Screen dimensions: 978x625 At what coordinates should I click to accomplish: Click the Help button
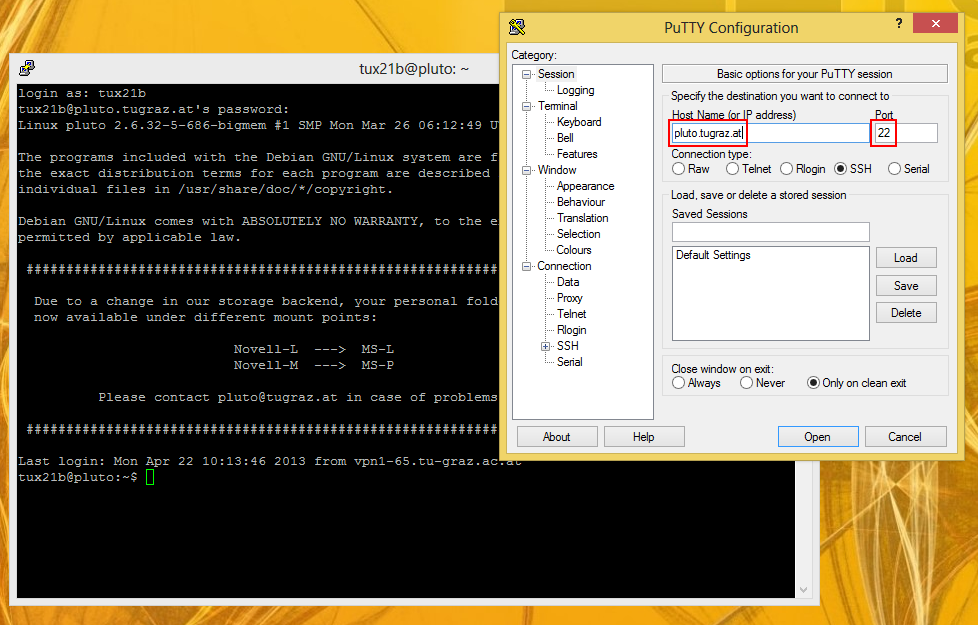click(x=644, y=437)
